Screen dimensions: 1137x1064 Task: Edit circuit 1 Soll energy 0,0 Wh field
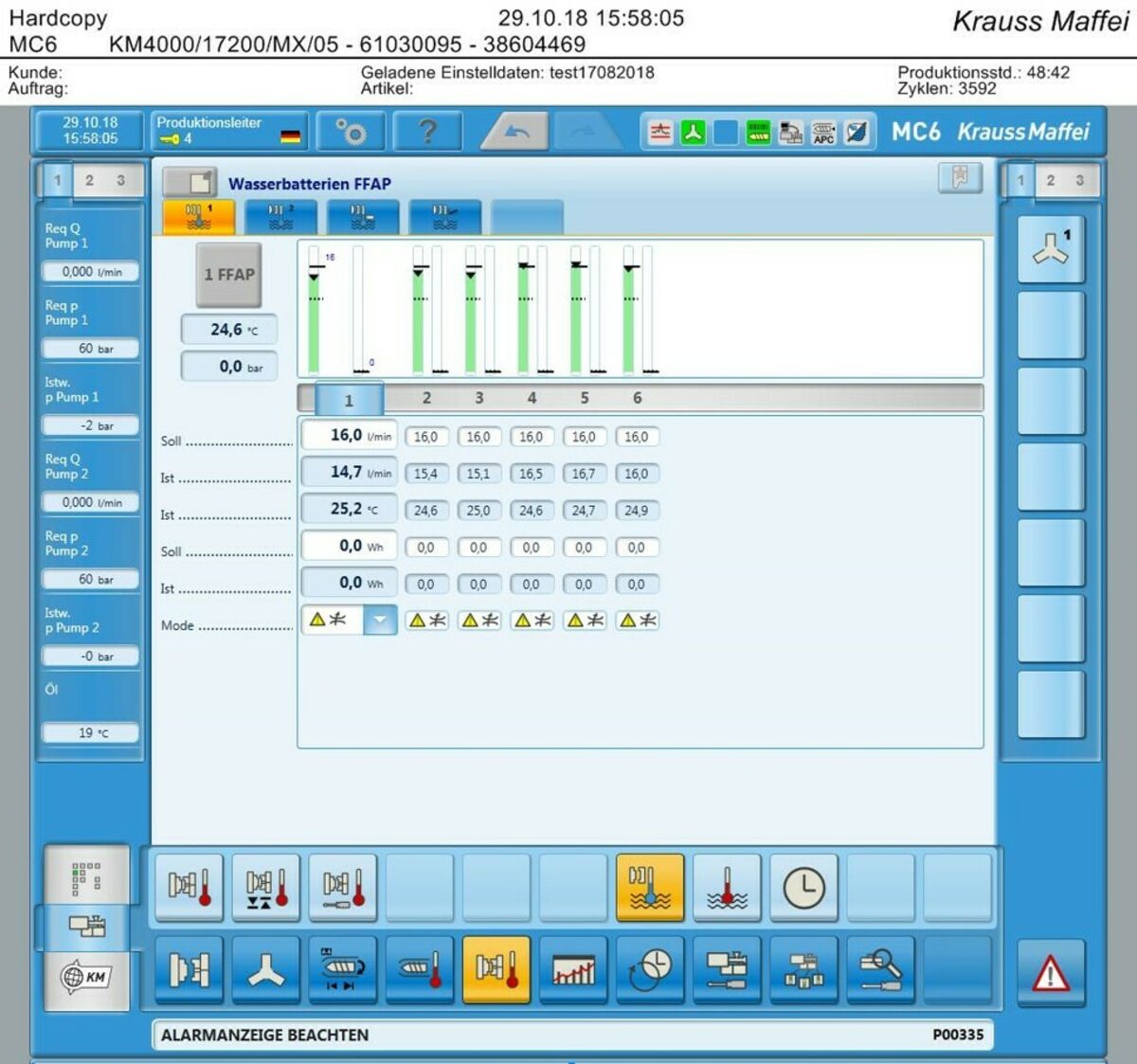point(349,547)
